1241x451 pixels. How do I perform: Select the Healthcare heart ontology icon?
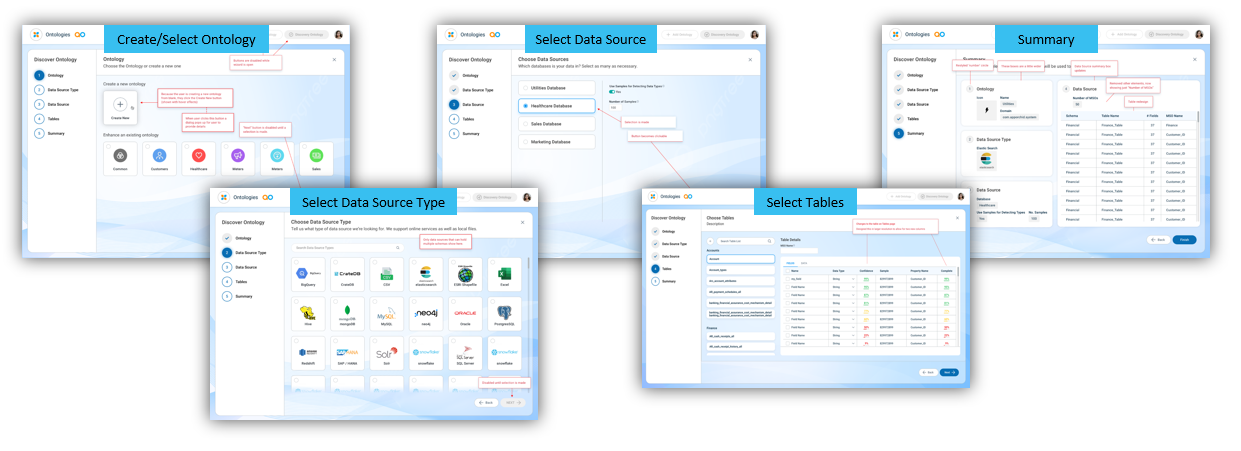pos(197,155)
